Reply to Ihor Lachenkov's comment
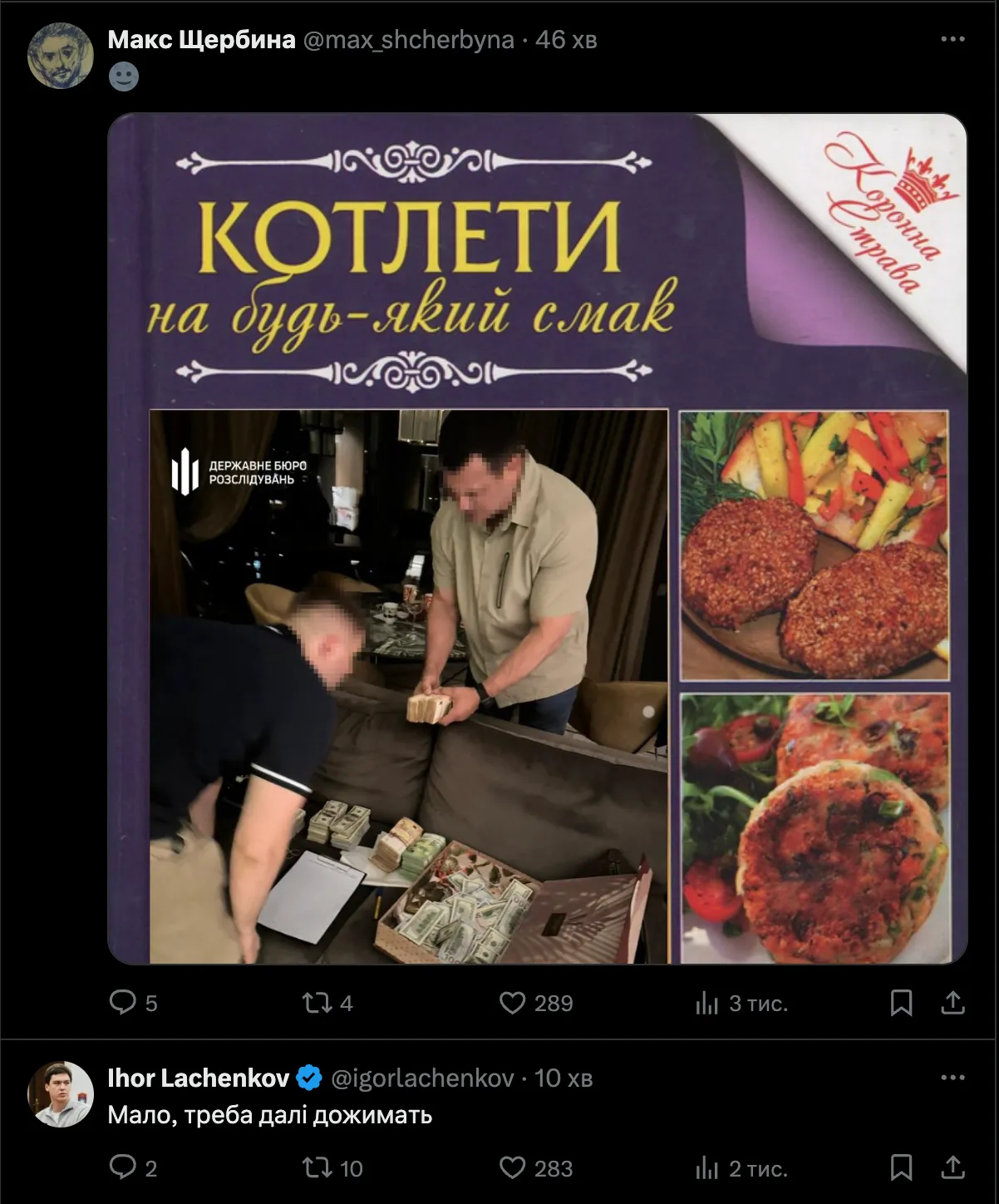999x1204 pixels. point(133,1168)
